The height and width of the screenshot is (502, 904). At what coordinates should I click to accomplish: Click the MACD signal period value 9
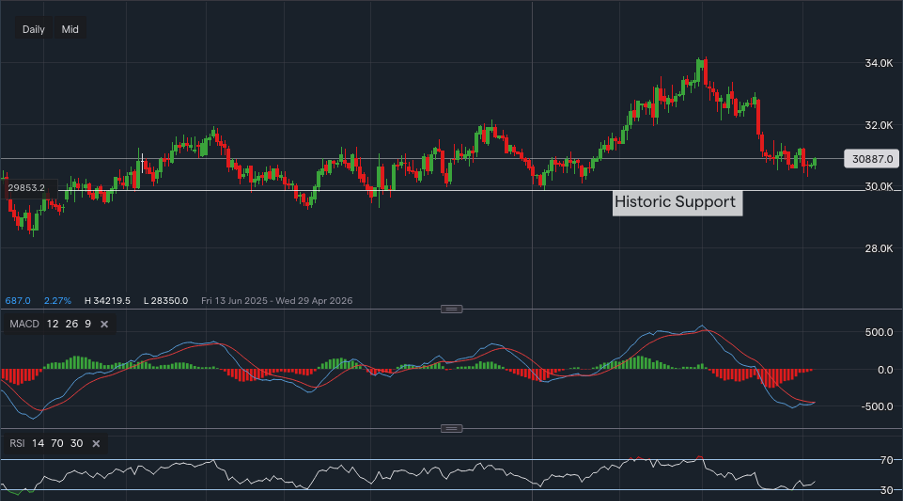(87, 324)
